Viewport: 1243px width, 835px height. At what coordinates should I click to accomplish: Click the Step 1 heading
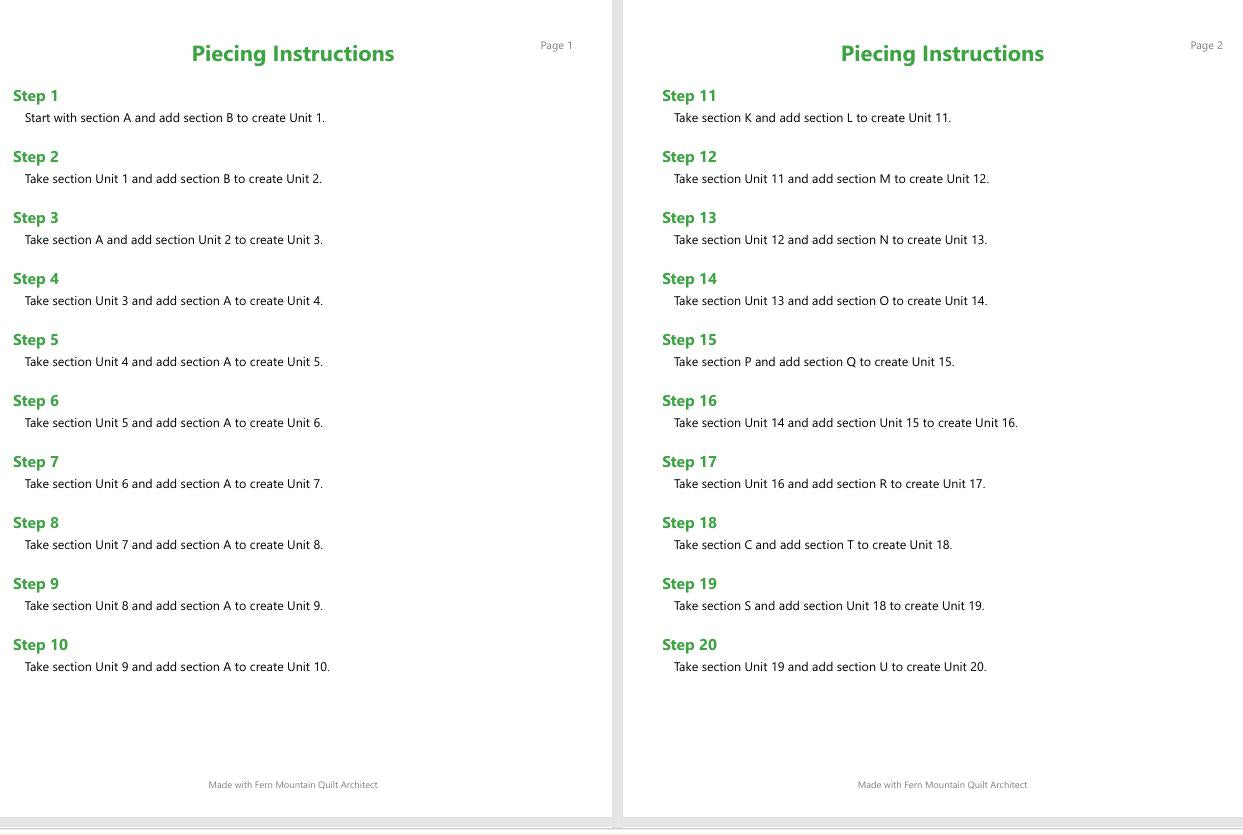click(x=36, y=96)
